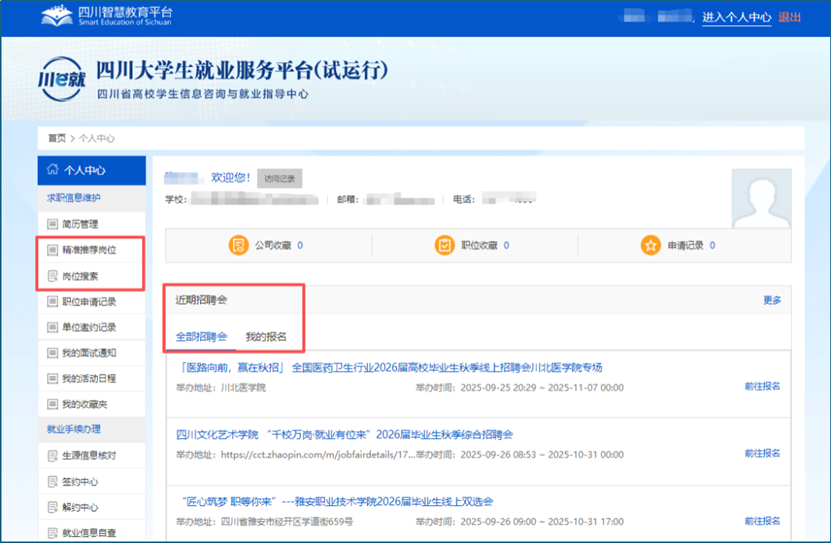Click the icon next to 精准推荐岗位
Screen dimensions: 831x543
[52, 250]
